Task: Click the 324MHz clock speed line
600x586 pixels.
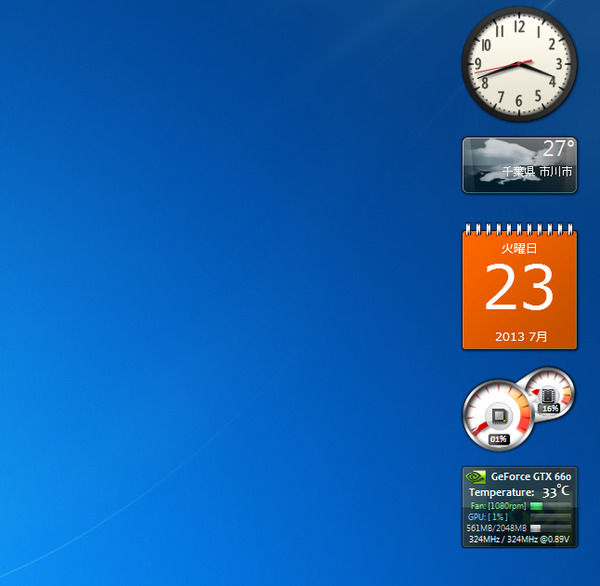Action: point(519,539)
